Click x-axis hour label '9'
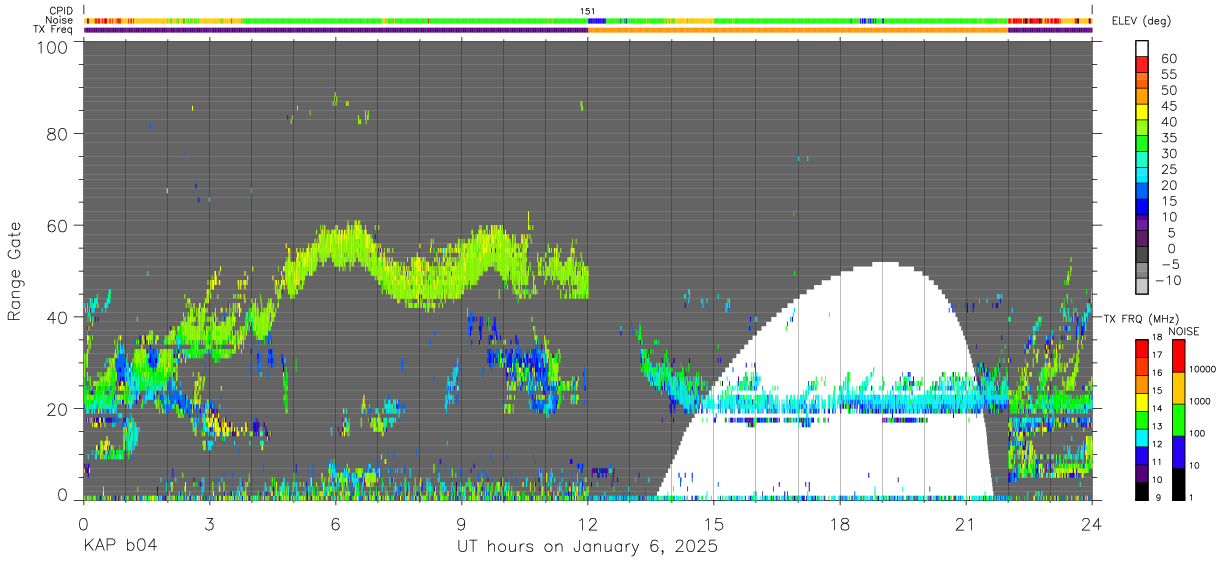 point(461,522)
